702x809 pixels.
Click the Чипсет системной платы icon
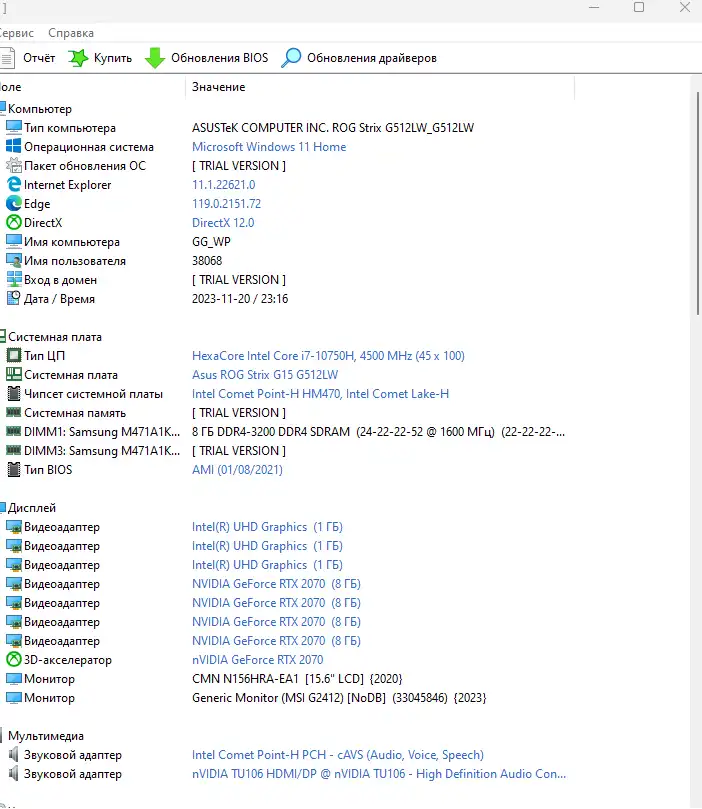(13, 394)
